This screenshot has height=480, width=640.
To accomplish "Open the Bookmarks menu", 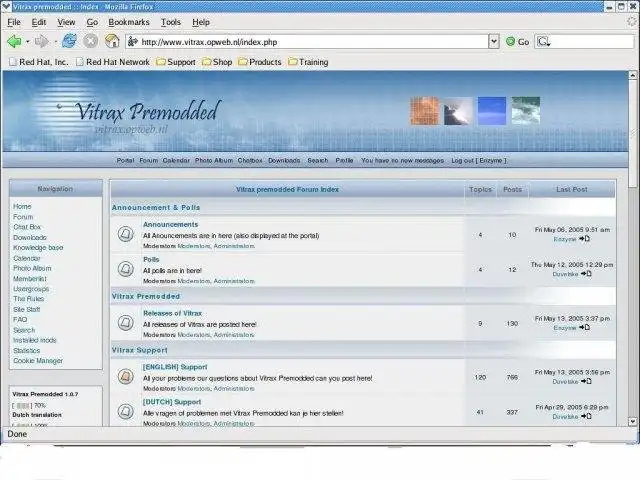I will (129, 22).
